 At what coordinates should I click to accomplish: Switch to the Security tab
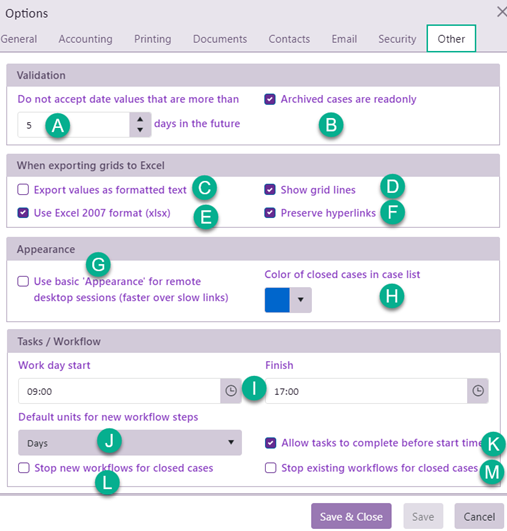(x=397, y=39)
